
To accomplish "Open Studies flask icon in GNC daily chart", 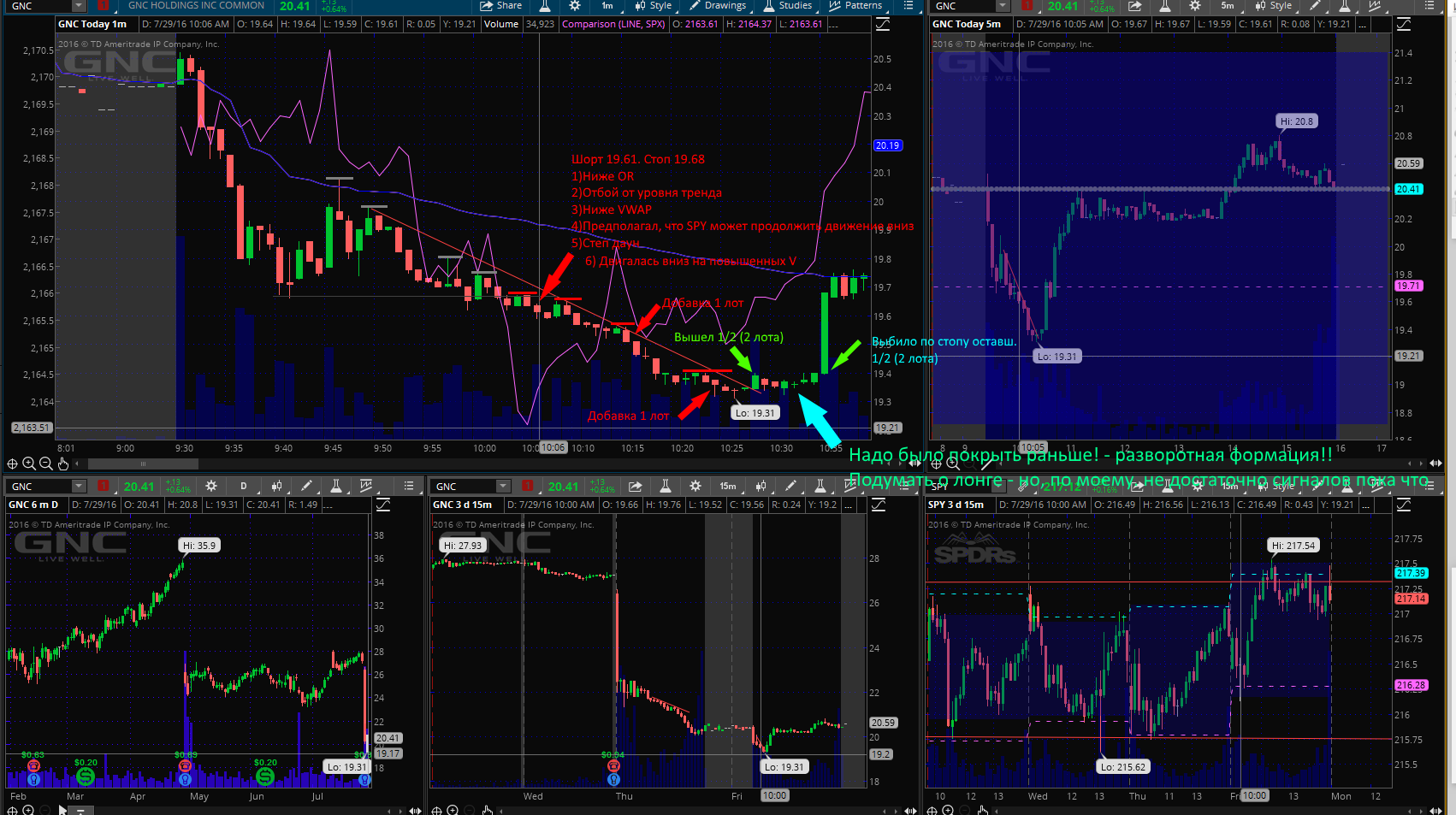I will [x=336, y=486].
